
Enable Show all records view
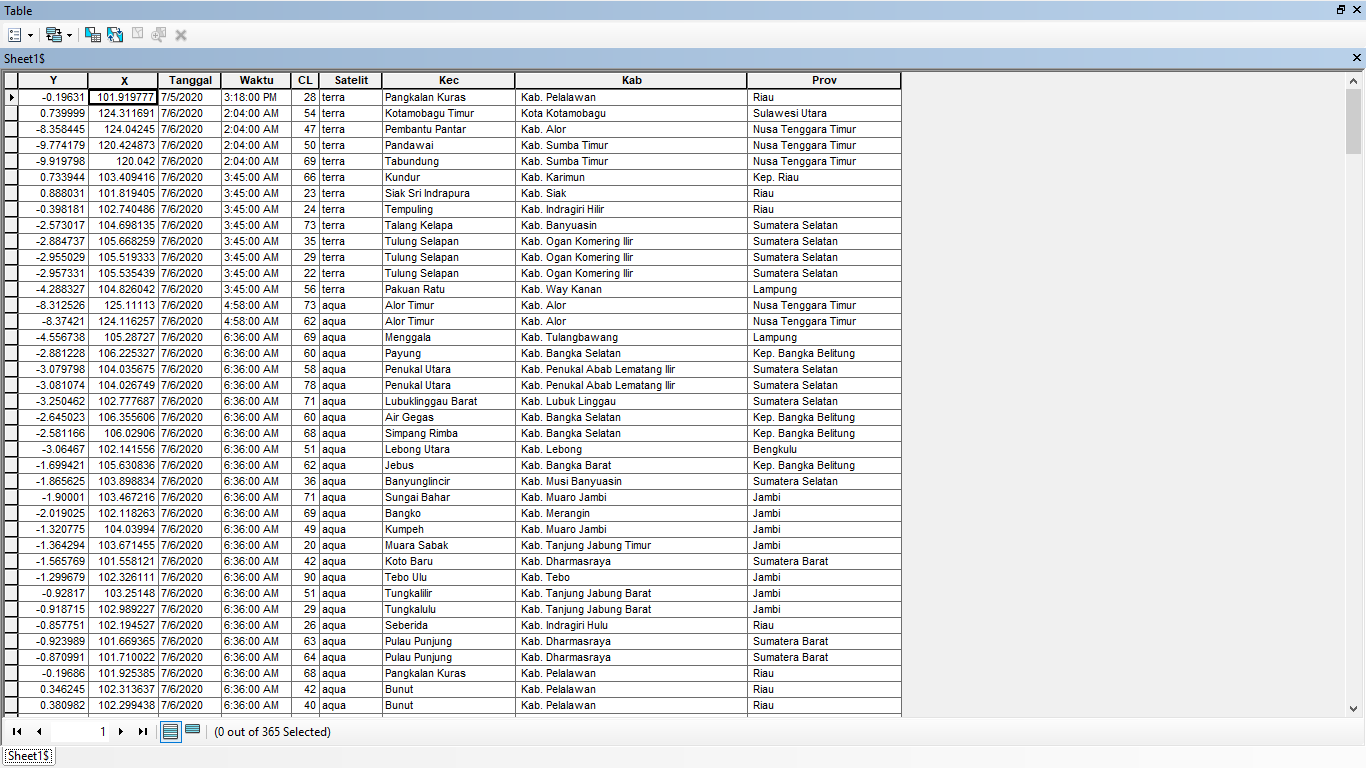coord(171,732)
